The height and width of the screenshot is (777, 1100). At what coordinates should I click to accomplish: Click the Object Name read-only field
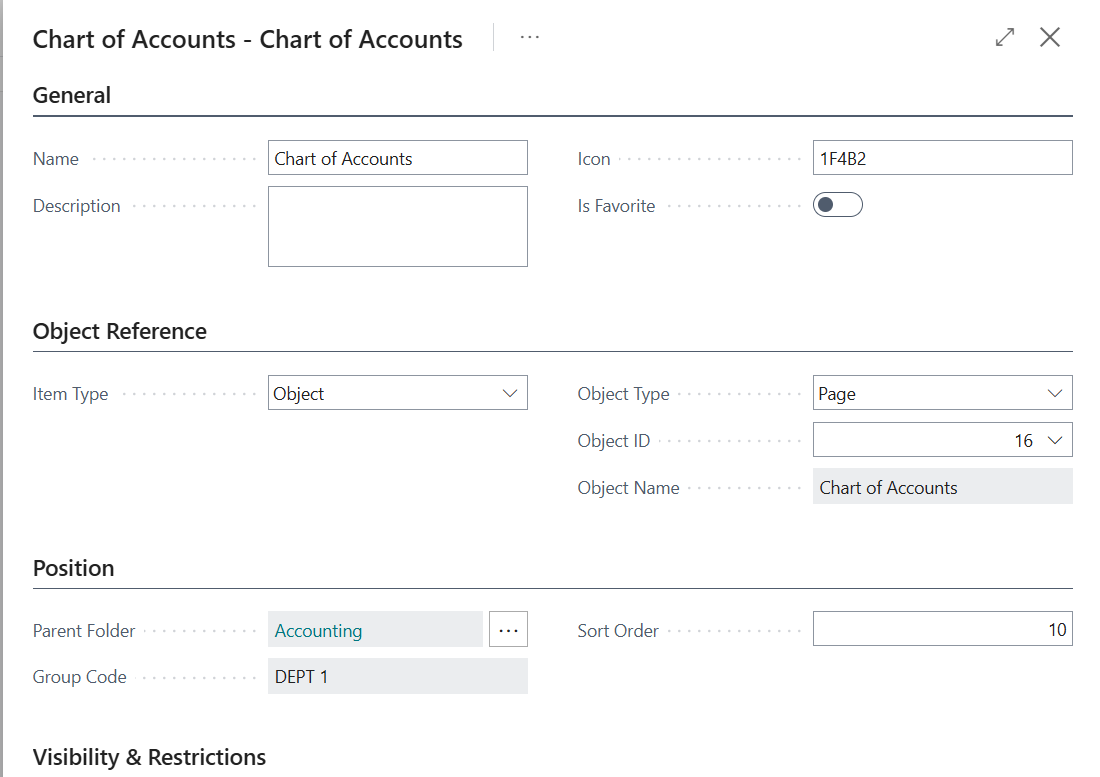pos(942,487)
